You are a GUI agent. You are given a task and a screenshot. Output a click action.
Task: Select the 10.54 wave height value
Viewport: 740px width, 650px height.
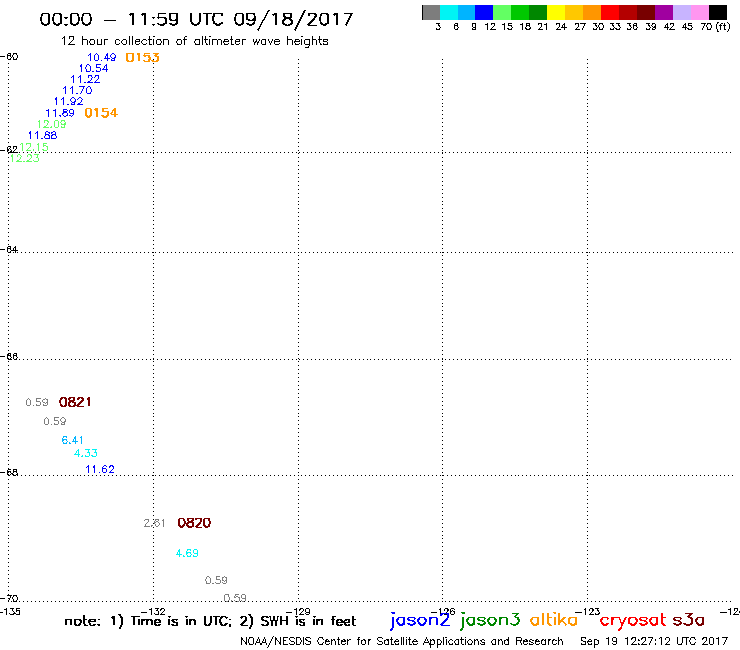(93, 68)
